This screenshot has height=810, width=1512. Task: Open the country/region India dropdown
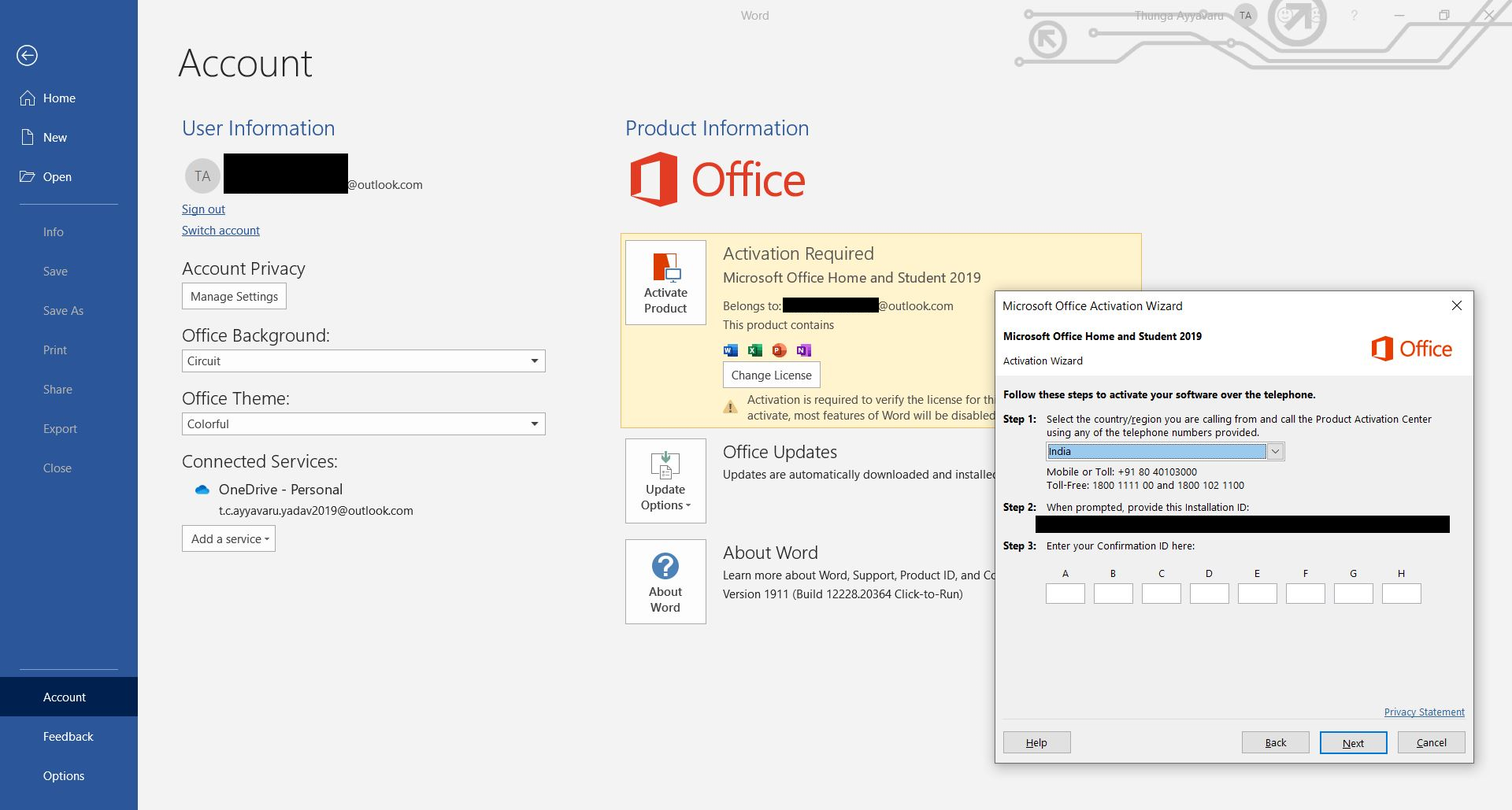point(1275,451)
